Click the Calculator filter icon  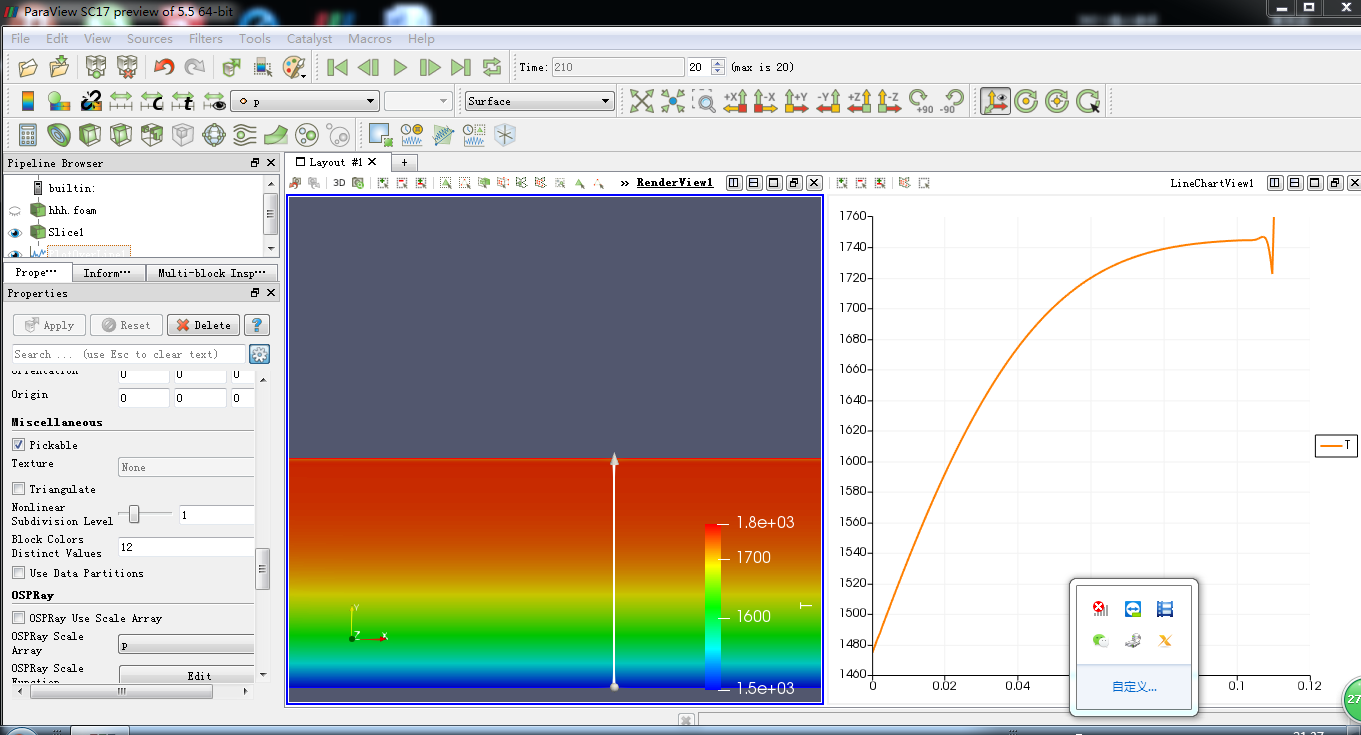(28, 134)
